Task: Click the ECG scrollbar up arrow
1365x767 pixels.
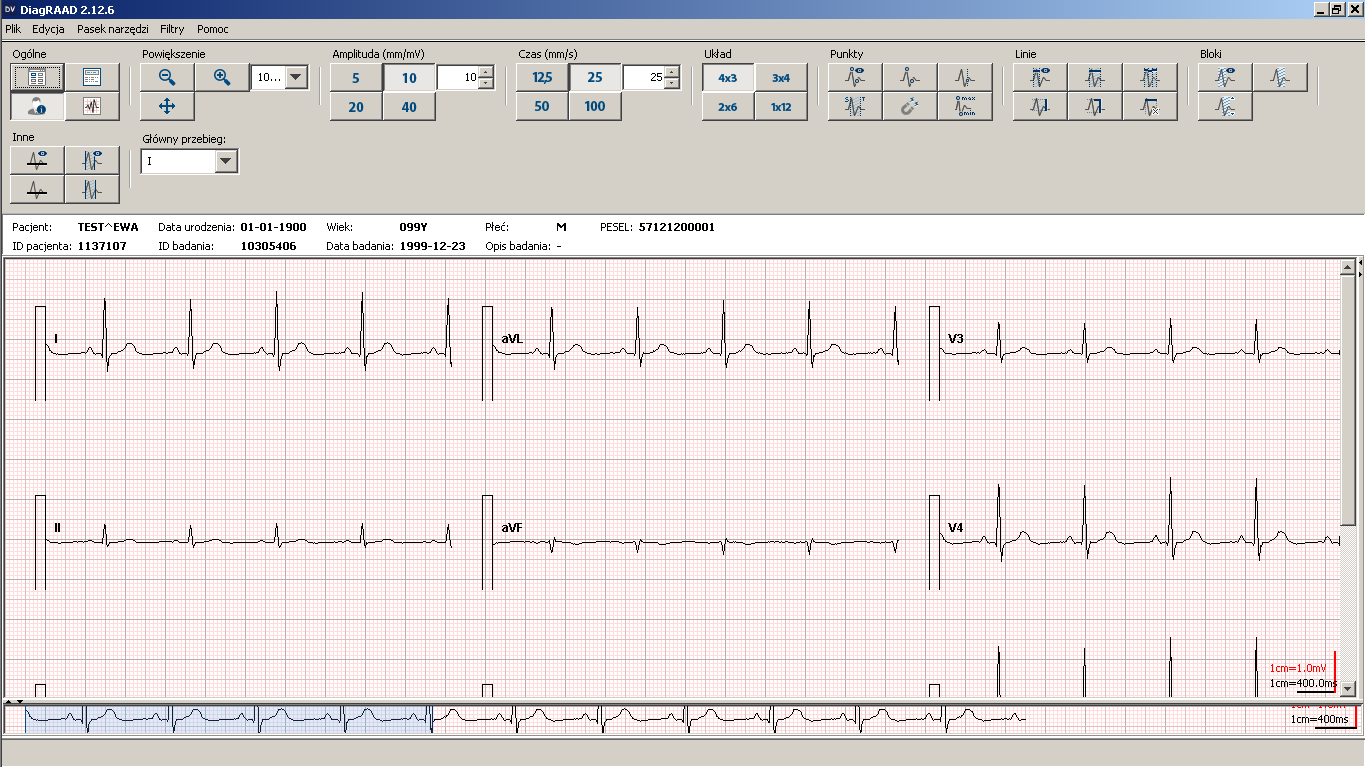Action: (x=1348, y=267)
